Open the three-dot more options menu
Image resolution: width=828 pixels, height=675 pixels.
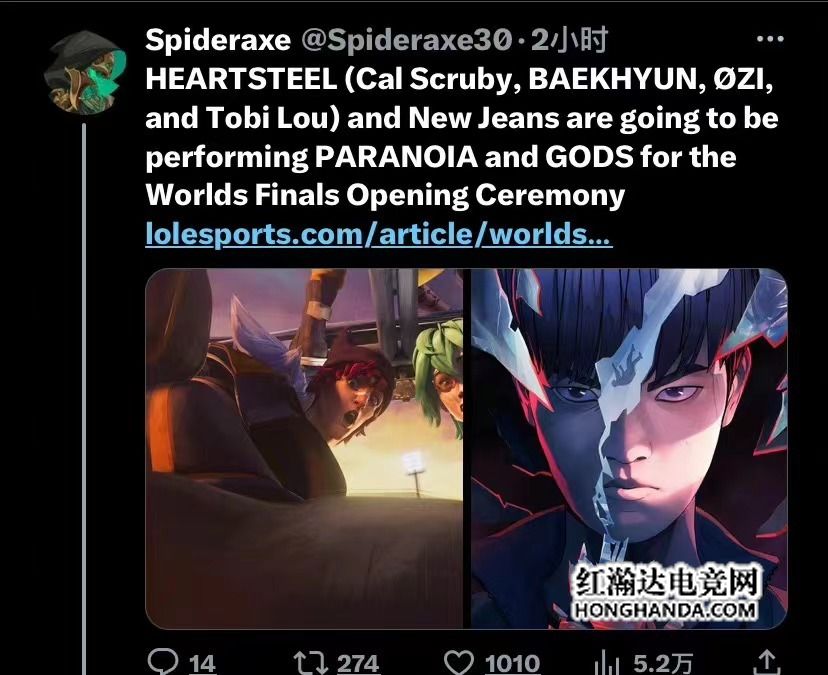point(769,39)
